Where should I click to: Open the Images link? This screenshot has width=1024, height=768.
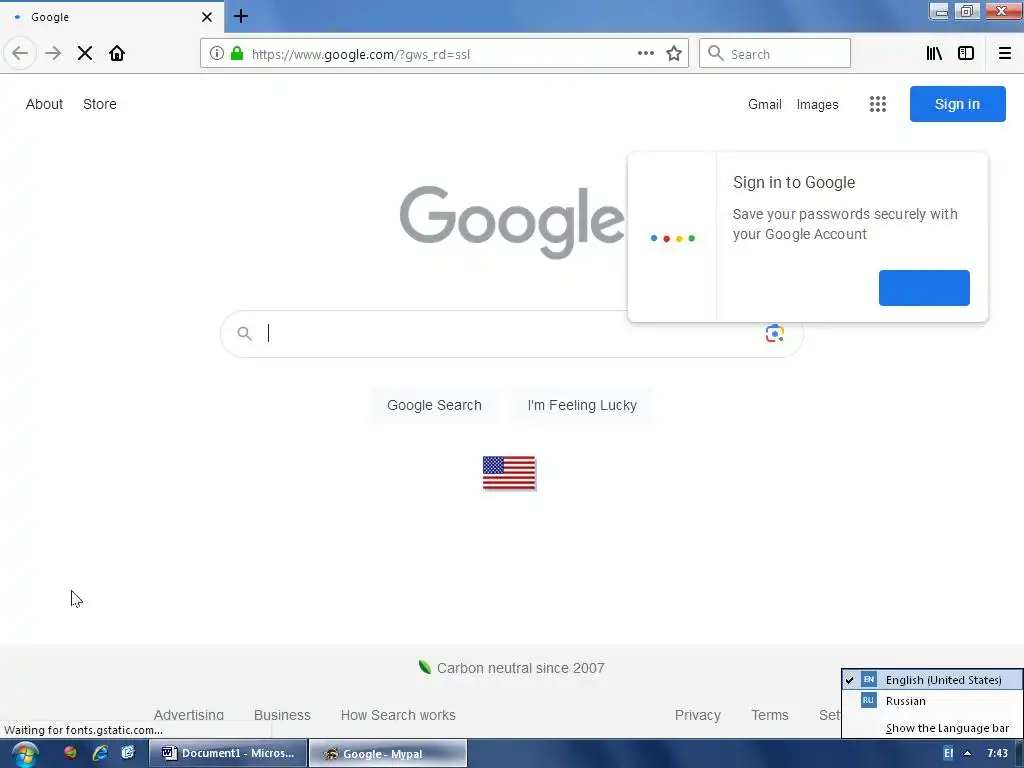coord(818,104)
